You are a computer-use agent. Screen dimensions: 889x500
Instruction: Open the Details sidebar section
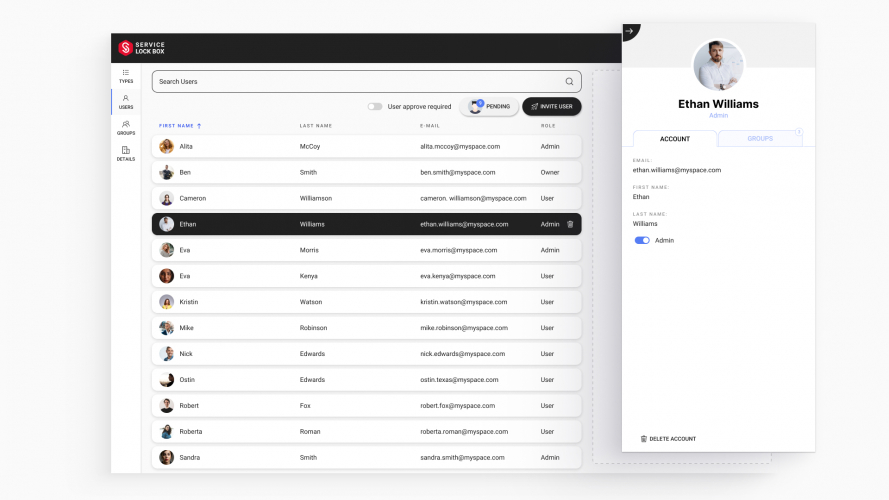click(125, 153)
